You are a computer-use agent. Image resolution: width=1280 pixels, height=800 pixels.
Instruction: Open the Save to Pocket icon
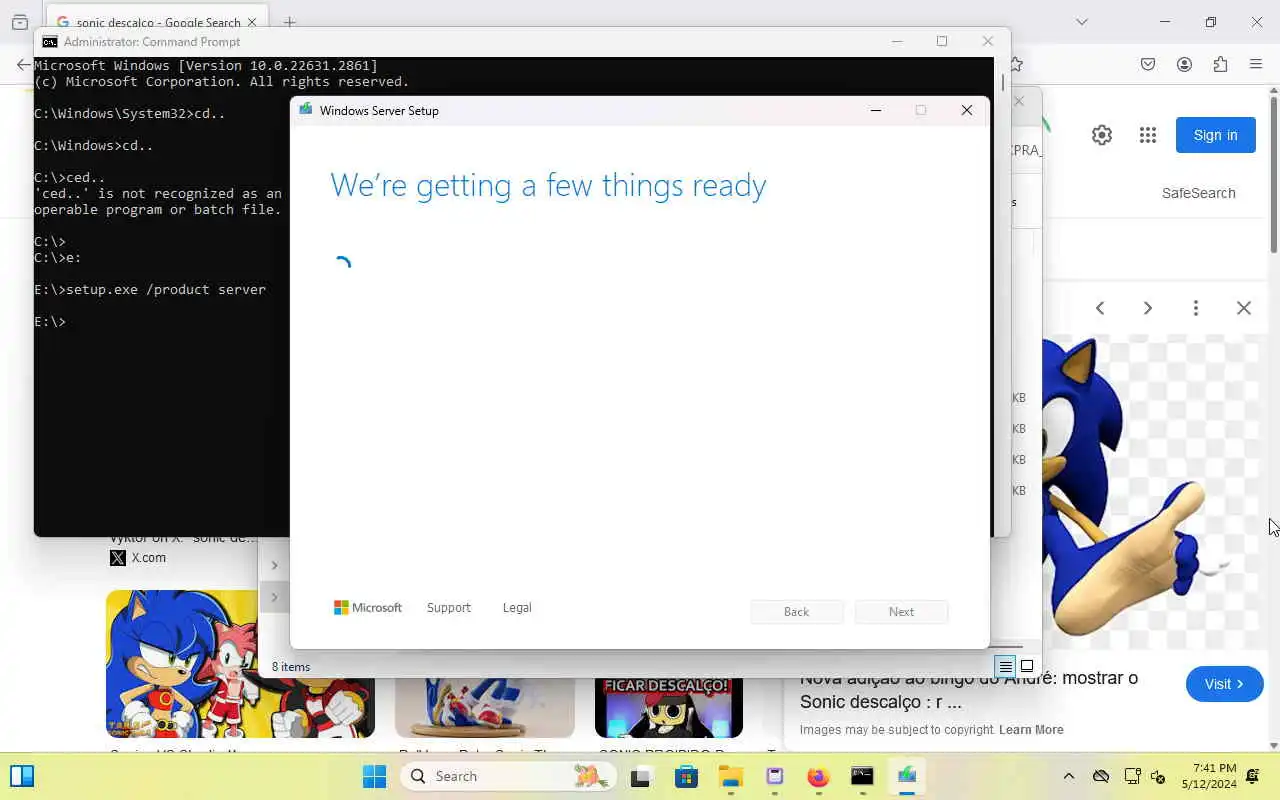[x=1148, y=64]
